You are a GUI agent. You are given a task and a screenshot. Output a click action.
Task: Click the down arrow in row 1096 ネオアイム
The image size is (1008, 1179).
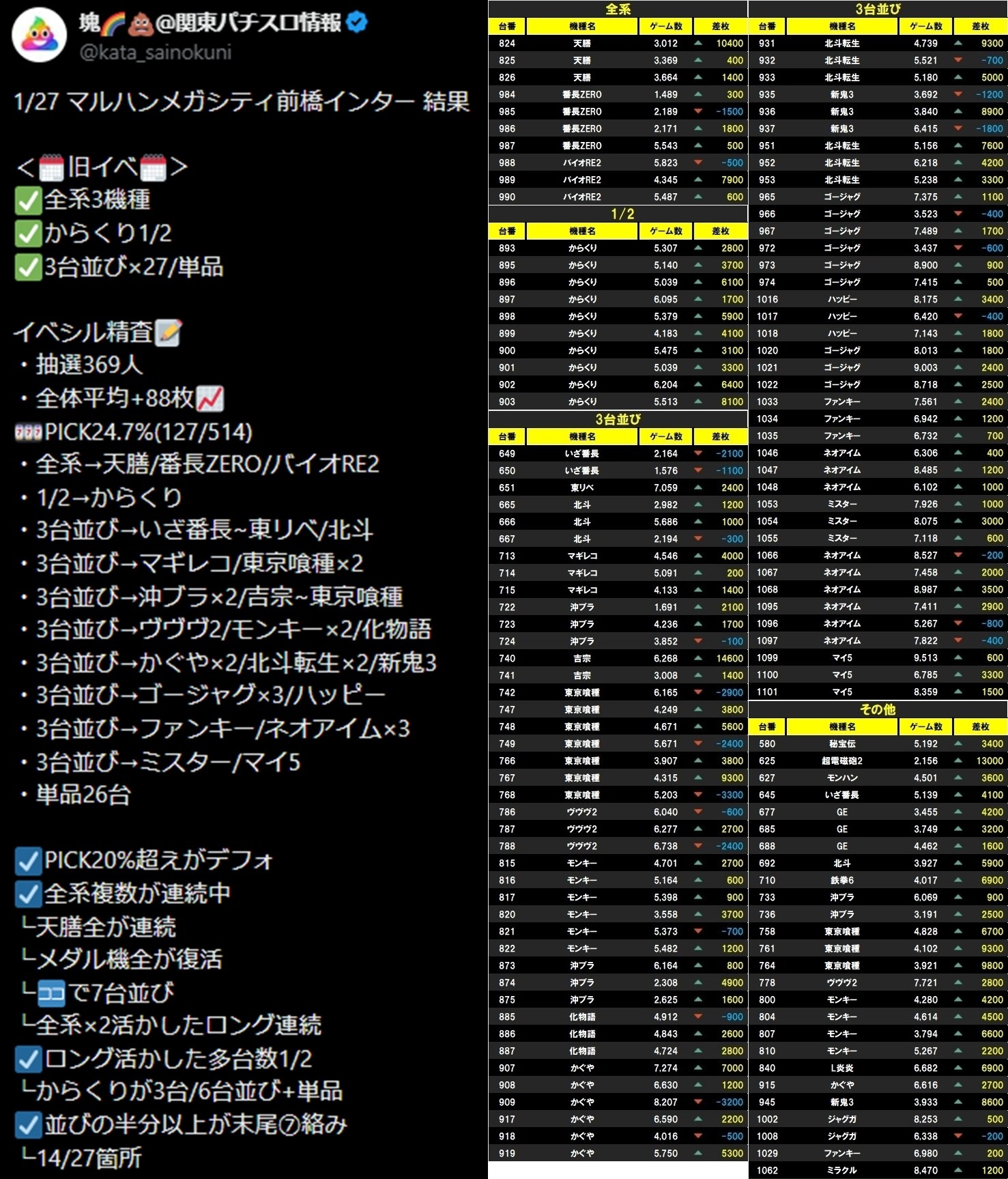coord(958,623)
